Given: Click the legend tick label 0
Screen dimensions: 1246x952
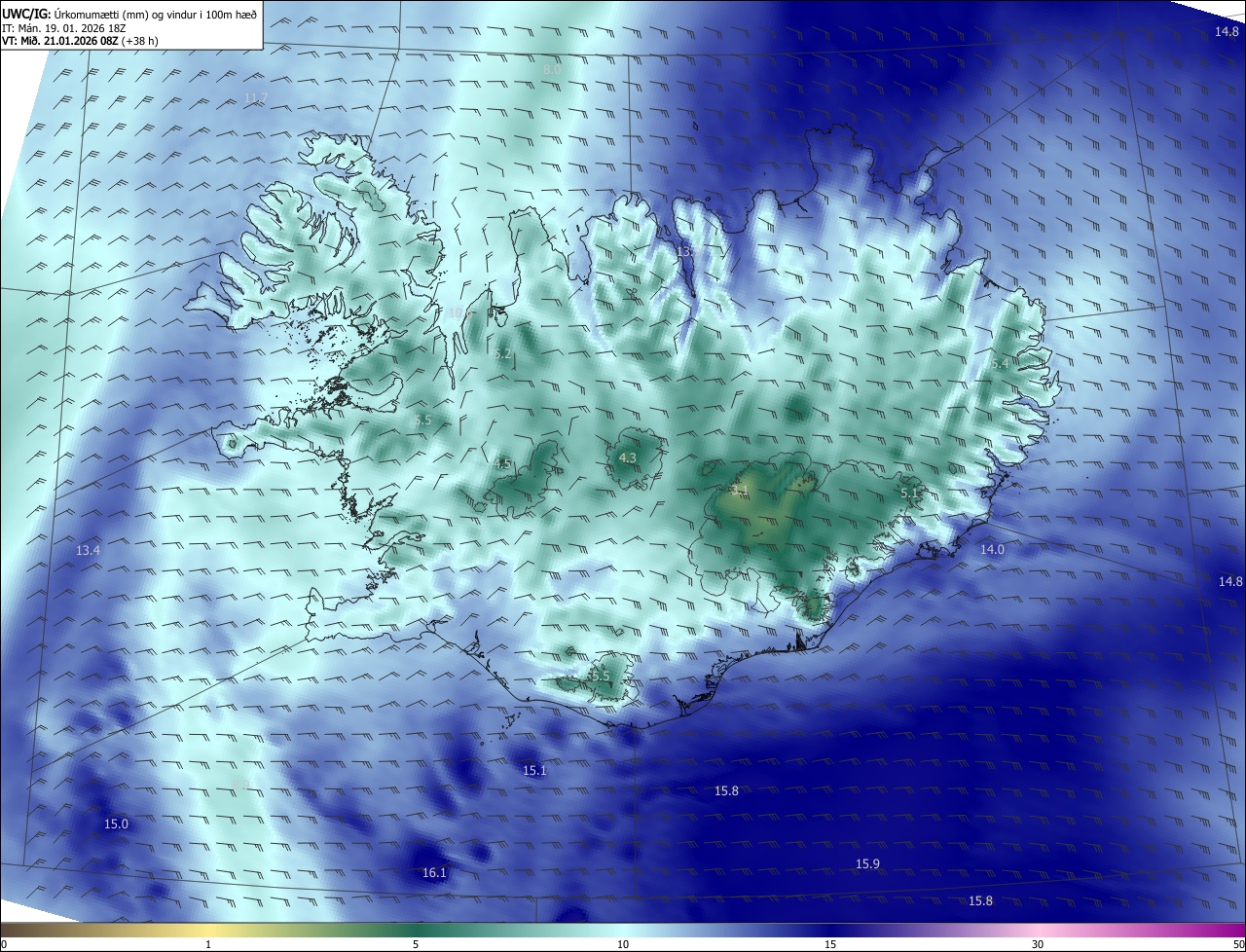Looking at the screenshot, I should tap(3, 944).
